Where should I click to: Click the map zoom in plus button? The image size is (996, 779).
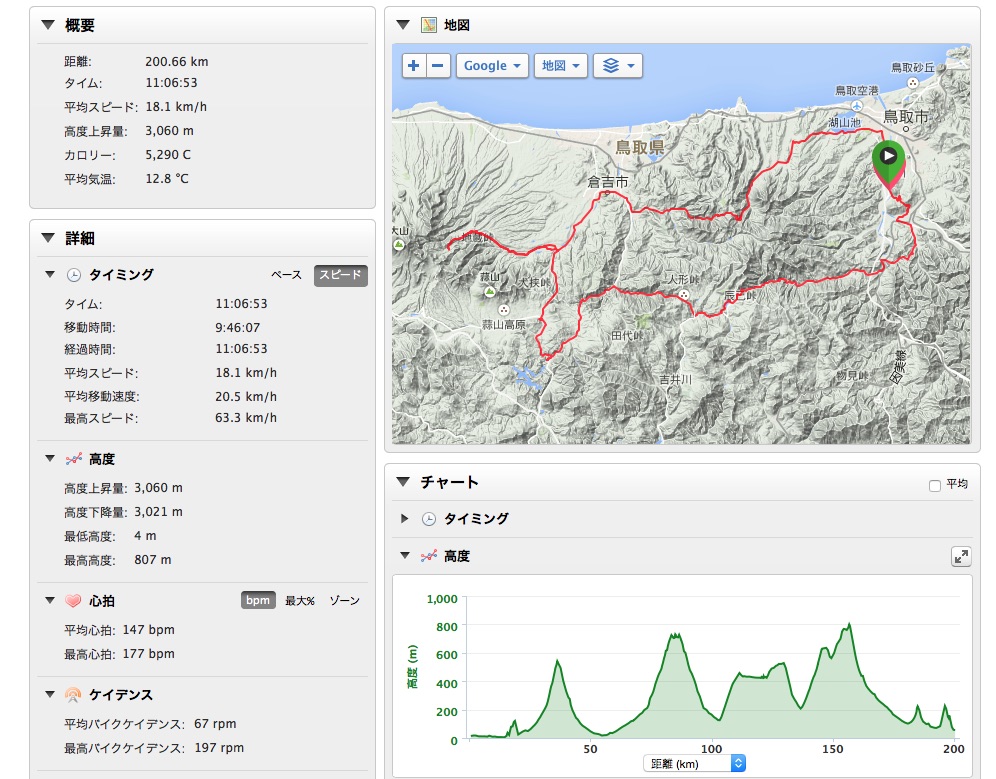(414, 66)
